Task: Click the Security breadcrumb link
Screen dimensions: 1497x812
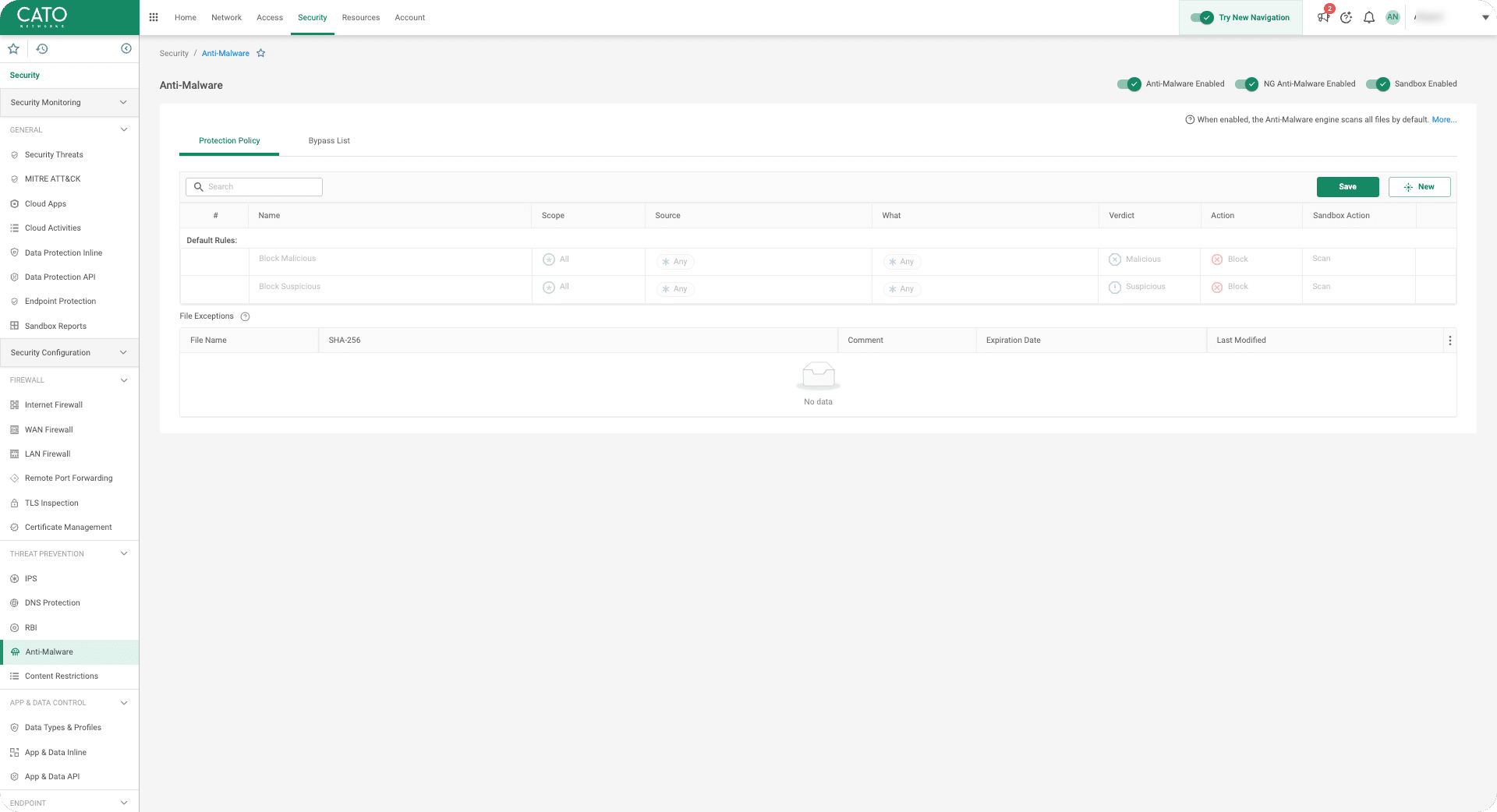Action: [x=174, y=54]
